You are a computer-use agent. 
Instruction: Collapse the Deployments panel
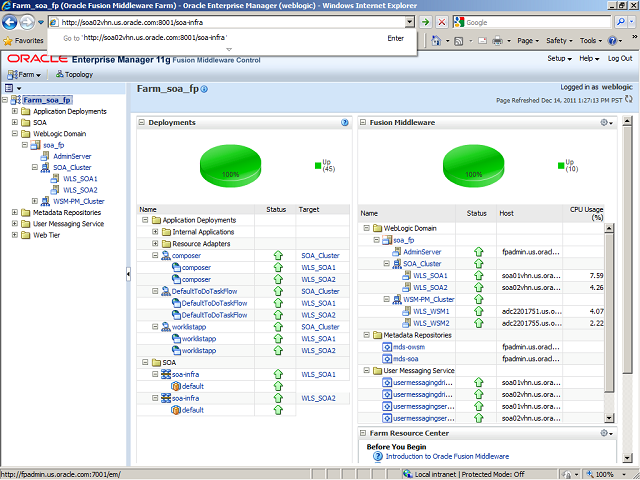[x=142, y=122]
